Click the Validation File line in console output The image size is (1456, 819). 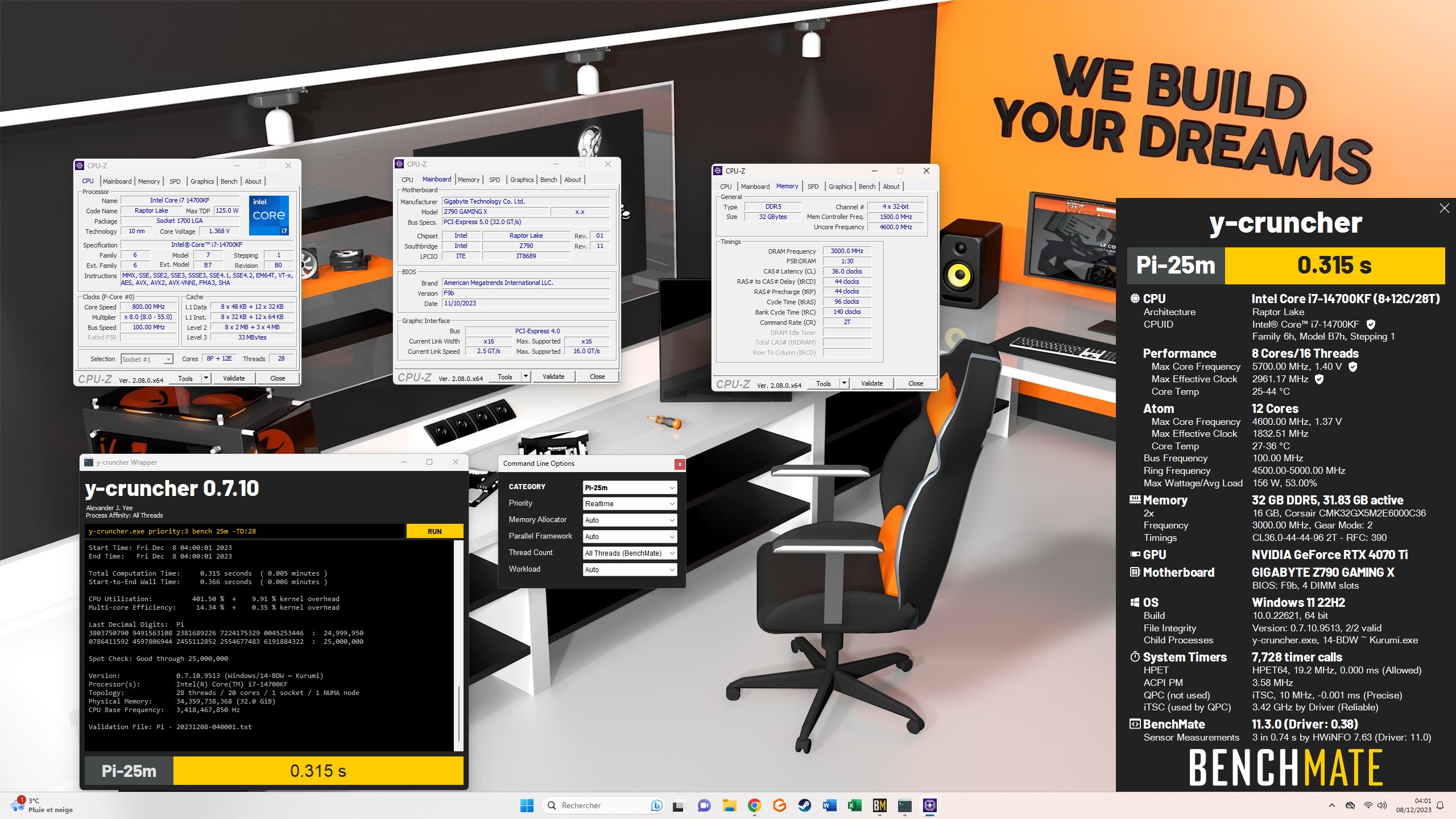pos(170,727)
